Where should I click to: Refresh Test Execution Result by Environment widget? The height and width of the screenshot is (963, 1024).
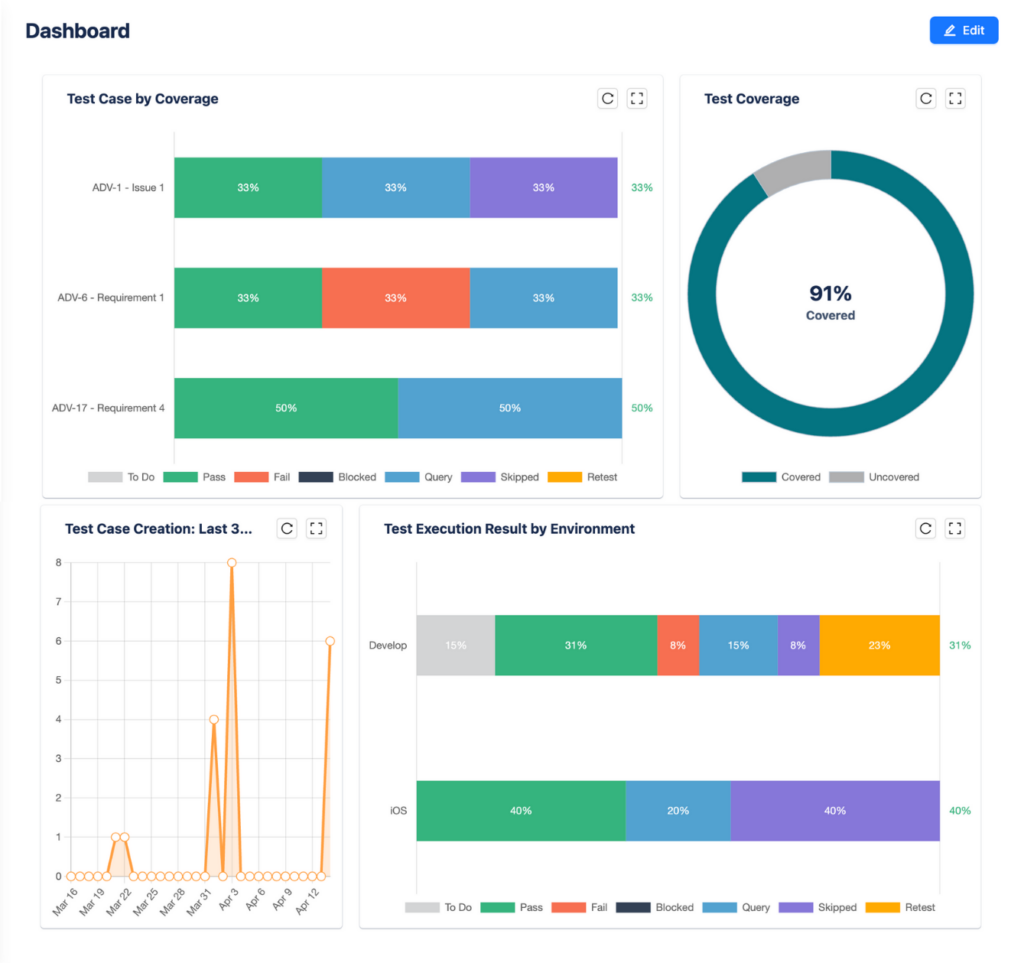click(926, 528)
